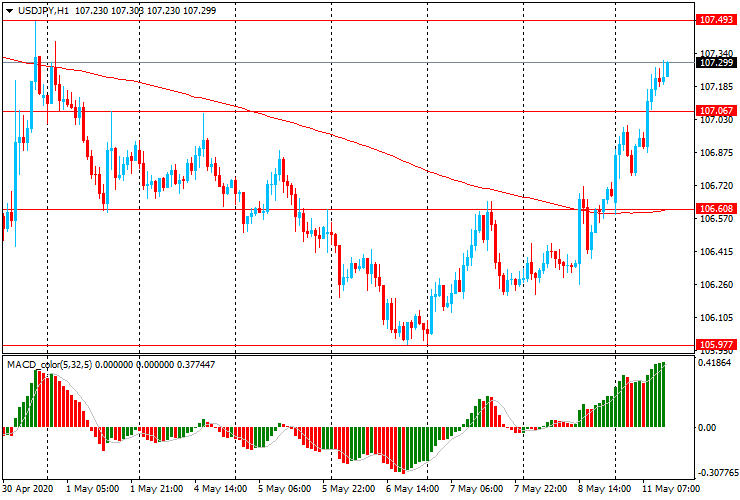This screenshot has height=500, width=740.
Task: Click the 1 May 05:00 time axis label
Action: (92, 488)
